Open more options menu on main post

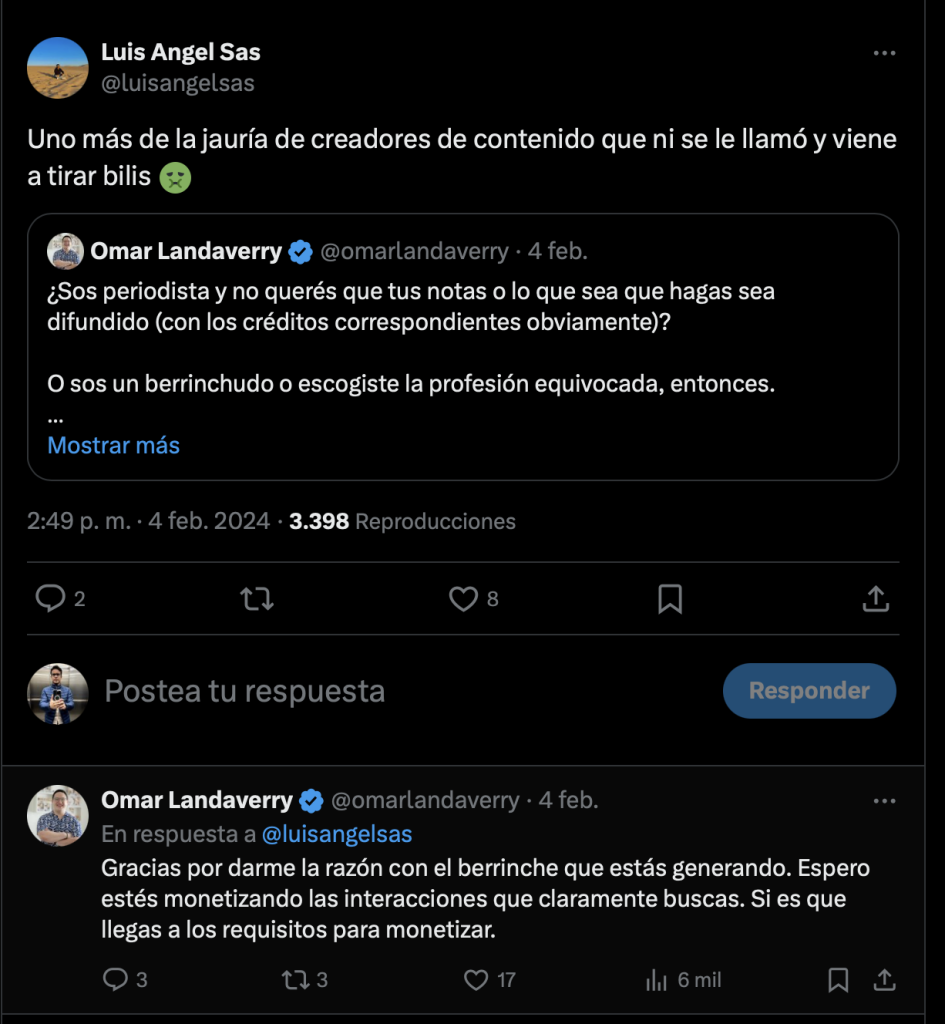(884, 53)
